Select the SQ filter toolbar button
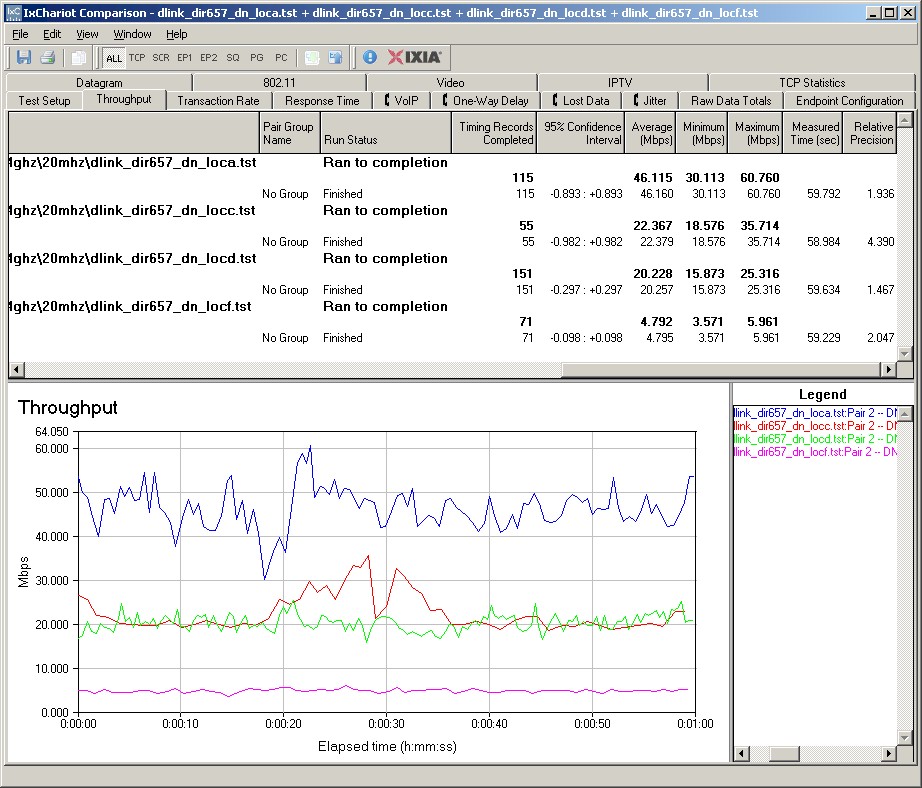Image resolution: width=922 pixels, height=788 pixels. [x=233, y=58]
